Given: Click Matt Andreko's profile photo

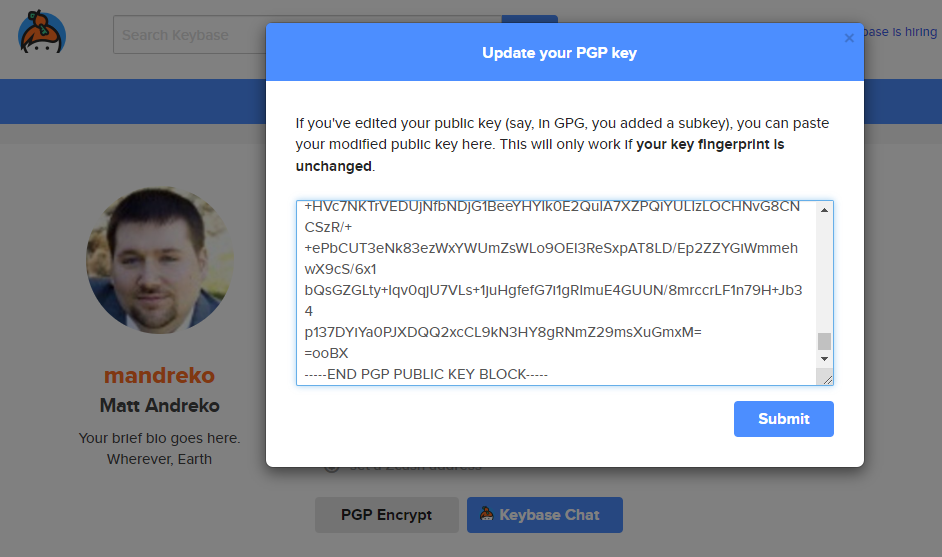Looking at the screenshot, I should [x=160, y=260].
